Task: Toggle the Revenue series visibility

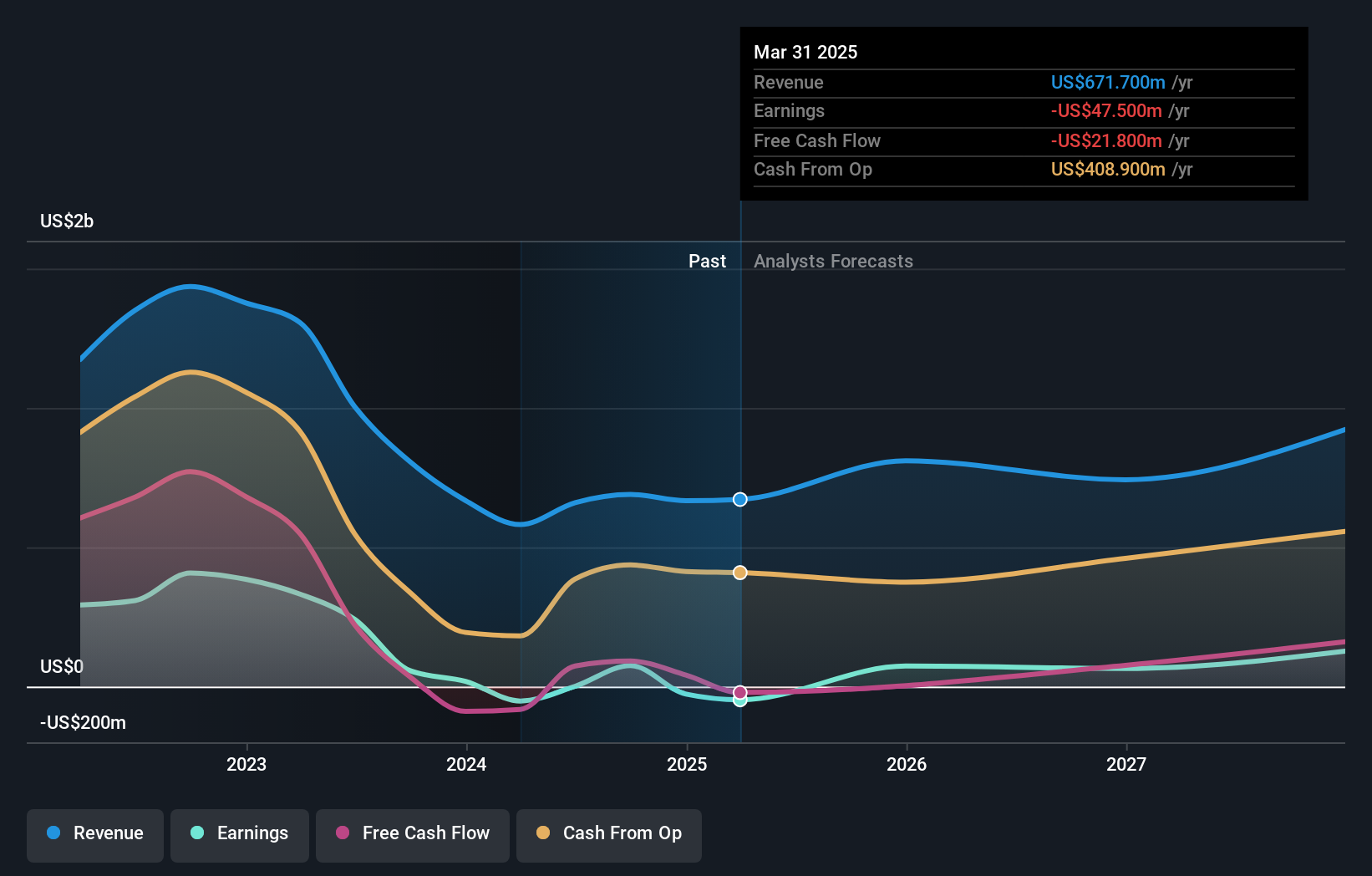Action: tap(94, 833)
